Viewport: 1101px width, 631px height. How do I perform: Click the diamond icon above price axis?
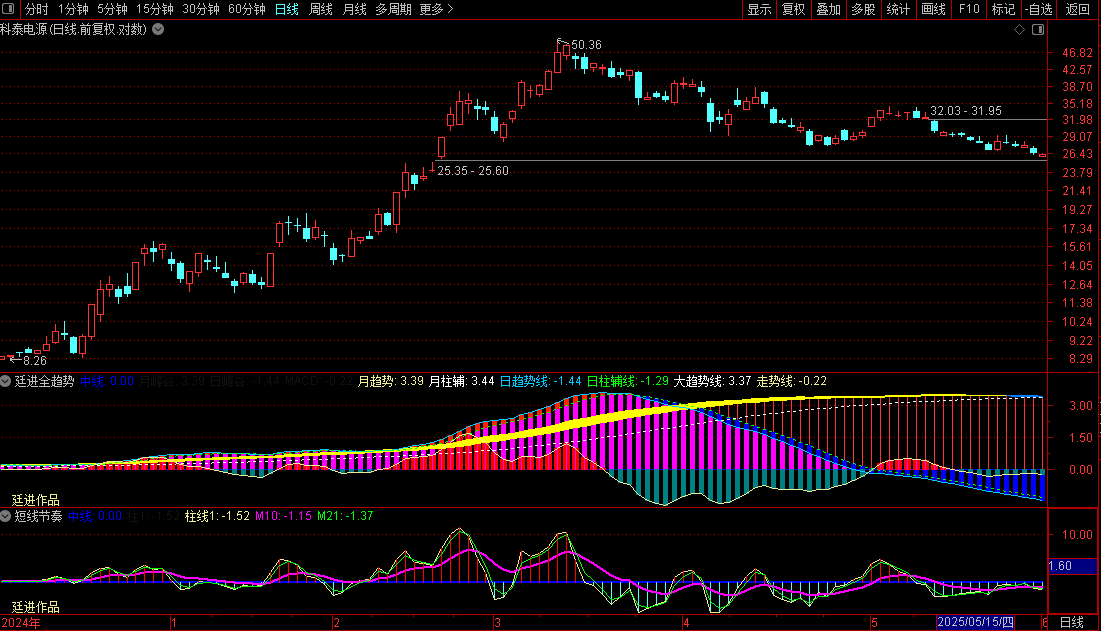(x=1019, y=30)
